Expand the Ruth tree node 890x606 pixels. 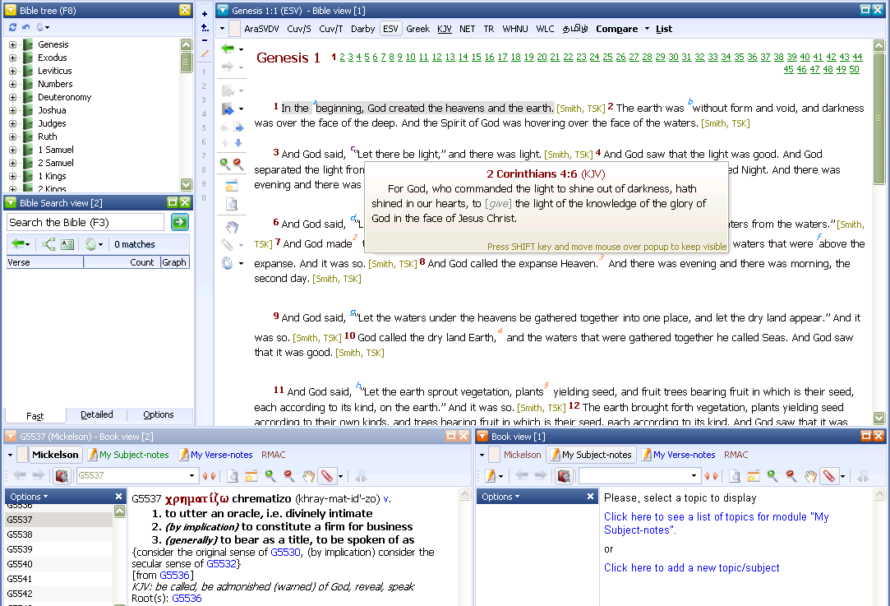12,137
